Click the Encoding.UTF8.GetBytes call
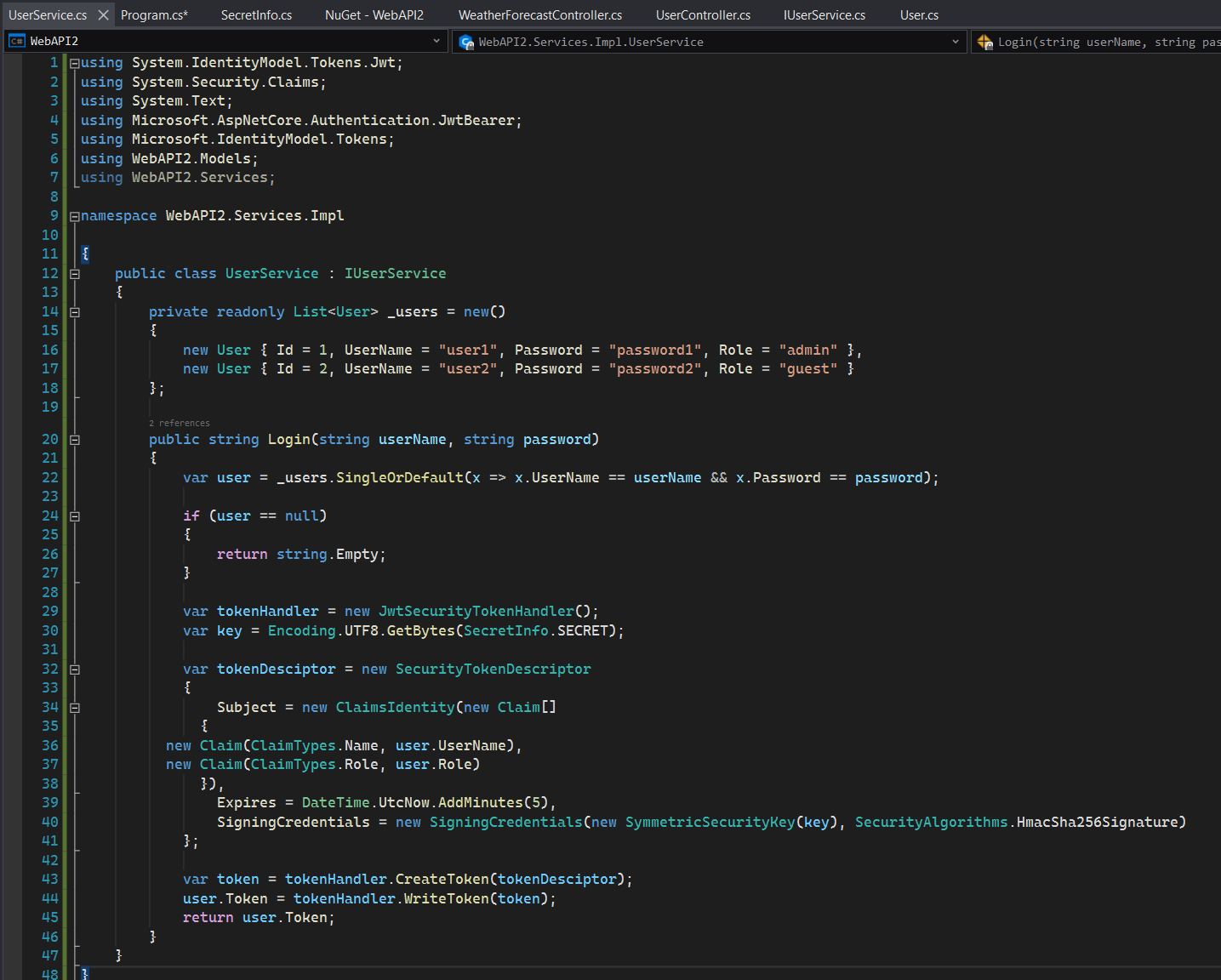This screenshot has height=980, width=1221. point(362,630)
